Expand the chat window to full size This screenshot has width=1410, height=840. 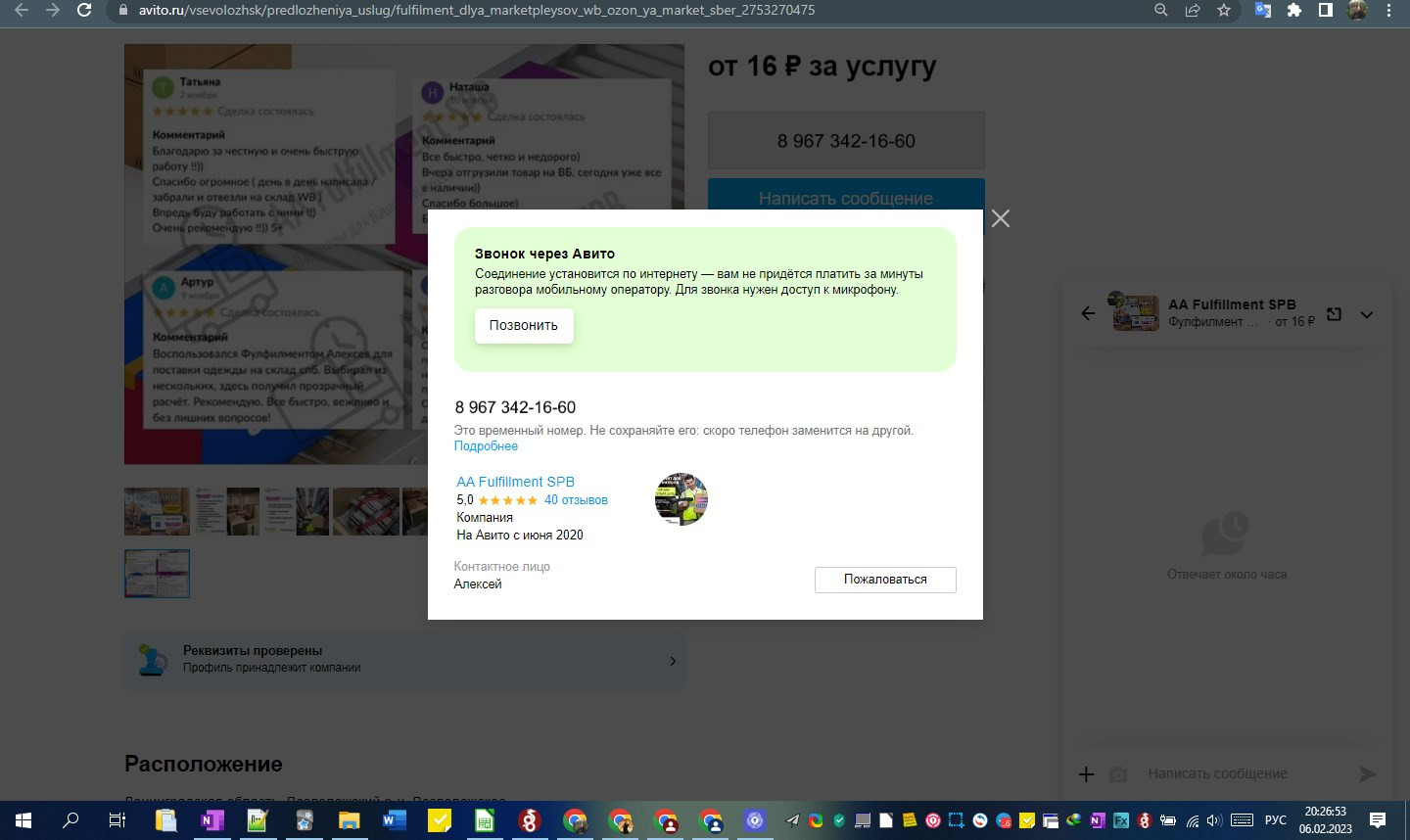pyautogui.click(x=1334, y=313)
